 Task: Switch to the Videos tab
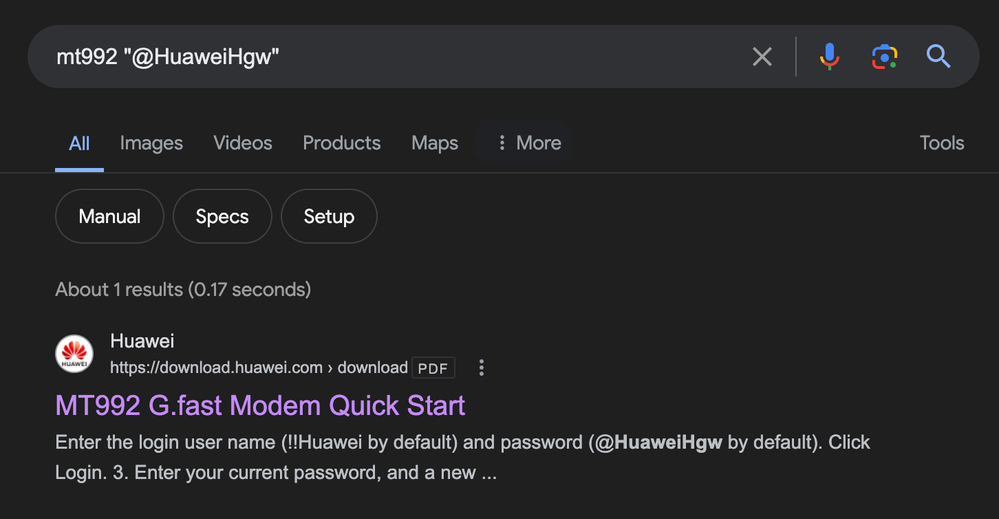242,143
